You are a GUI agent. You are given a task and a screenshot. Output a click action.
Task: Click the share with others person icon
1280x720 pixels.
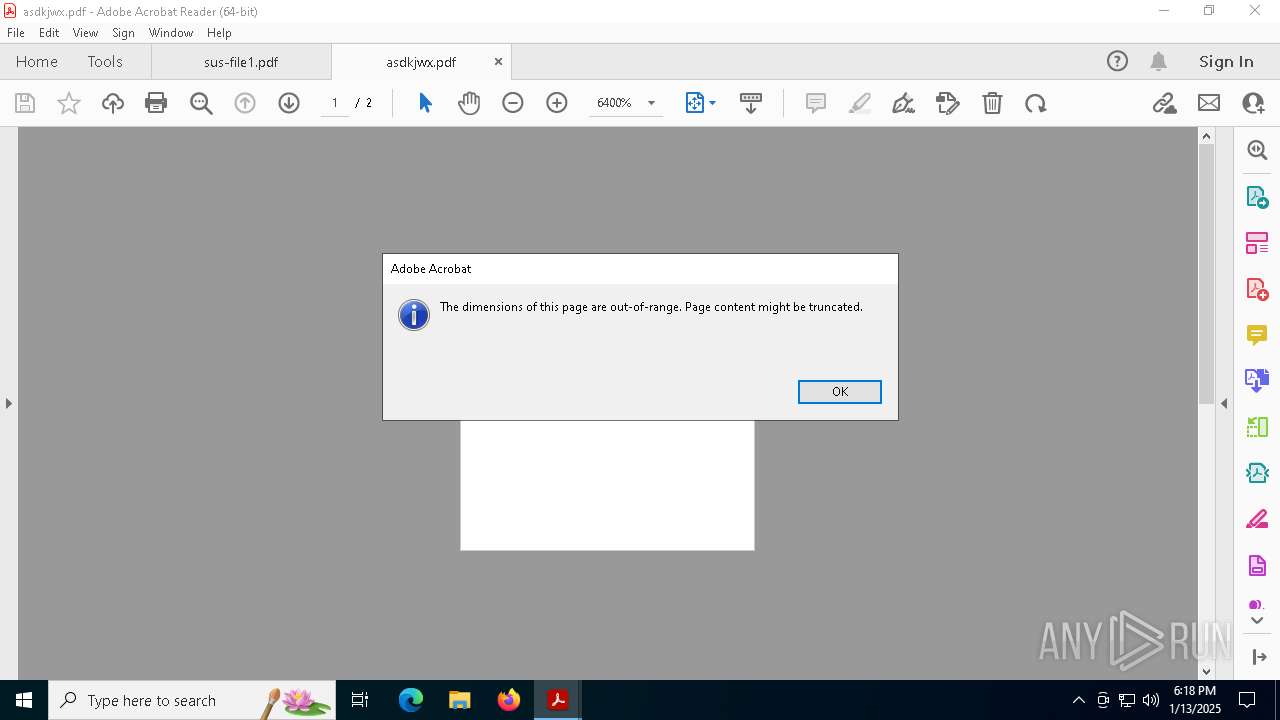click(x=1253, y=103)
